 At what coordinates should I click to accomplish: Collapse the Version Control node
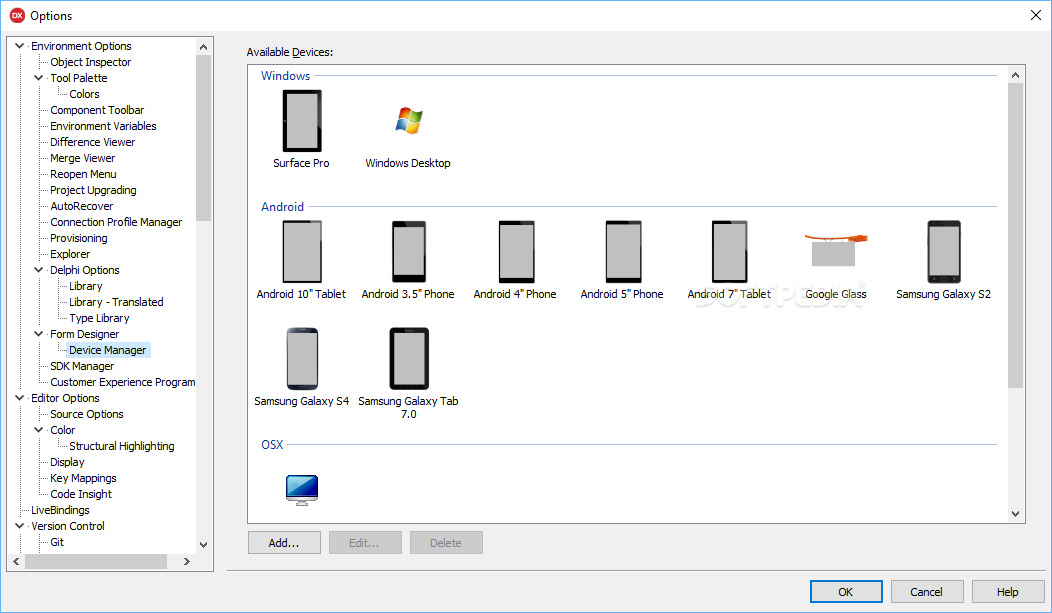point(19,526)
